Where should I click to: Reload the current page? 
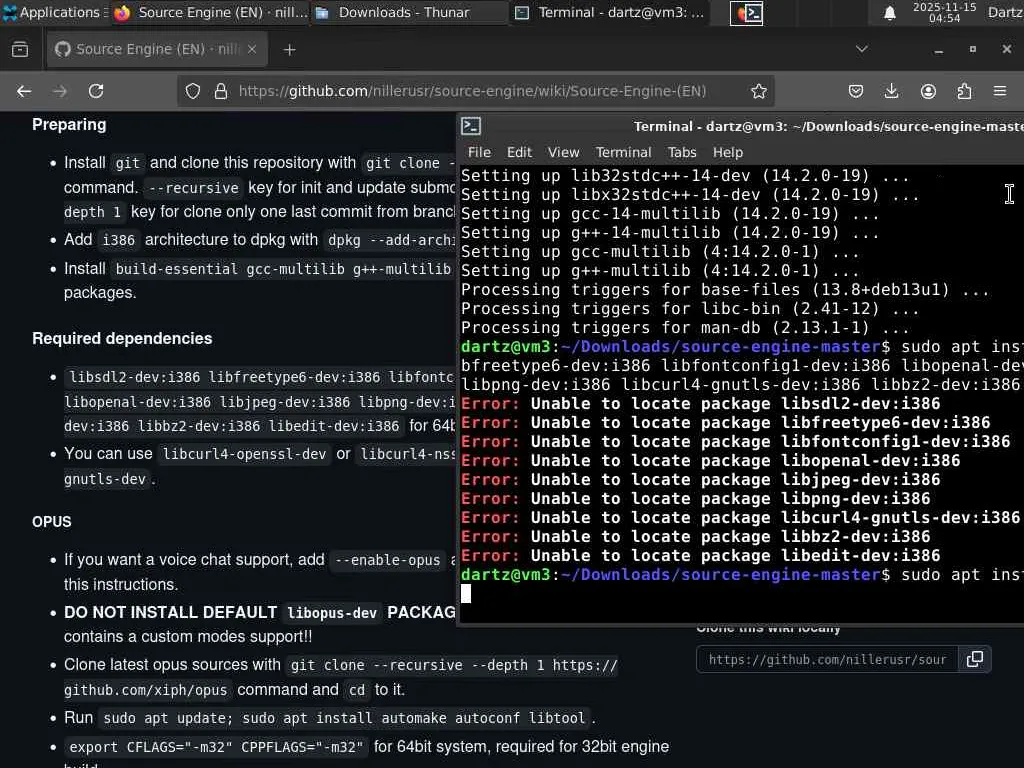96,91
